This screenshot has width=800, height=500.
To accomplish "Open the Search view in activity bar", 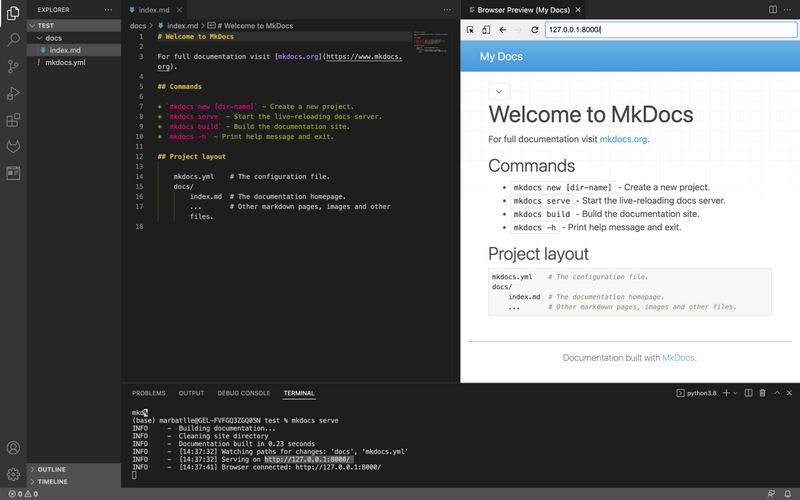I will point(13,39).
